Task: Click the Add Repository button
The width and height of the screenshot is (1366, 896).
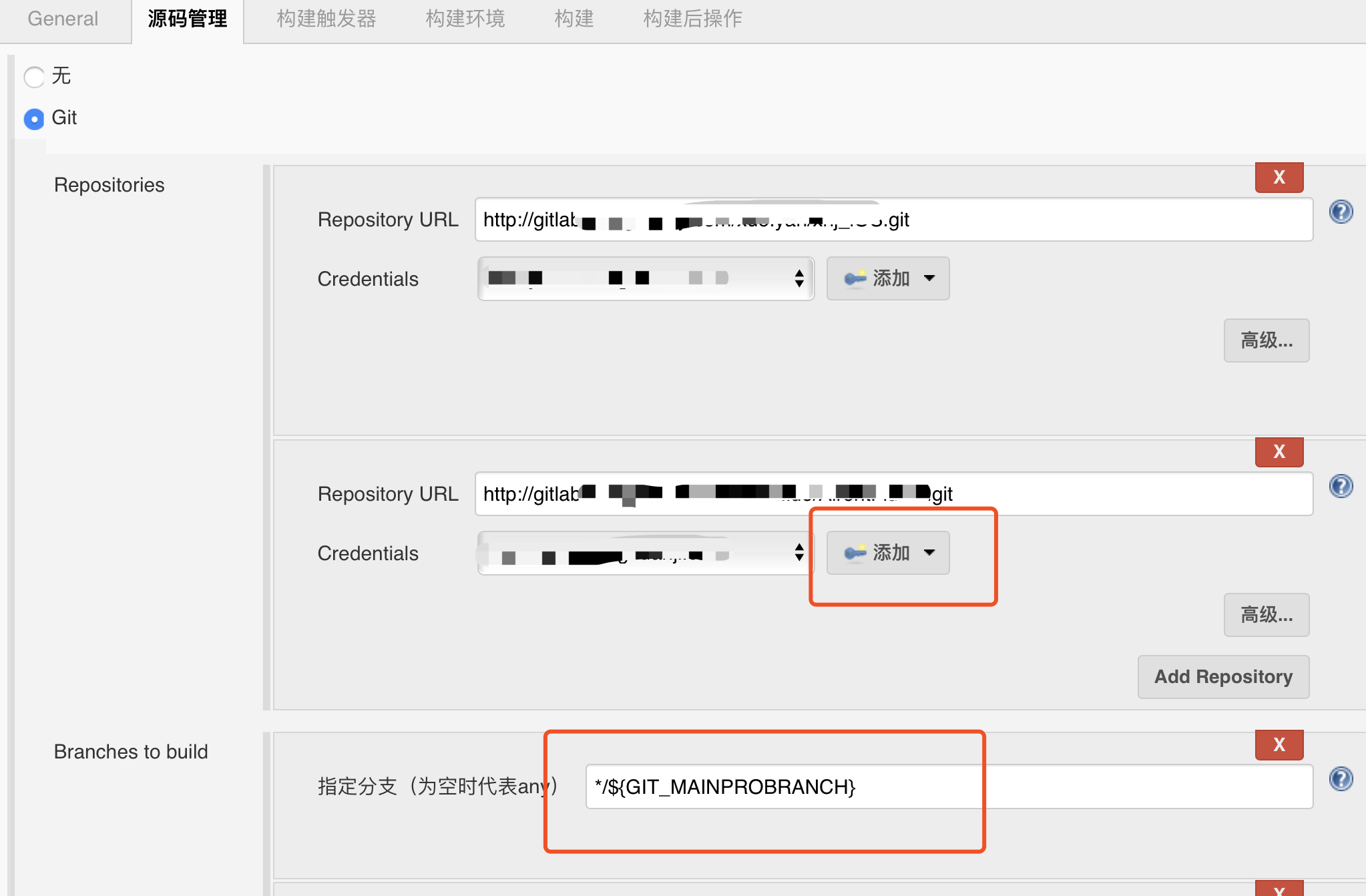Action: click(1222, 677)
